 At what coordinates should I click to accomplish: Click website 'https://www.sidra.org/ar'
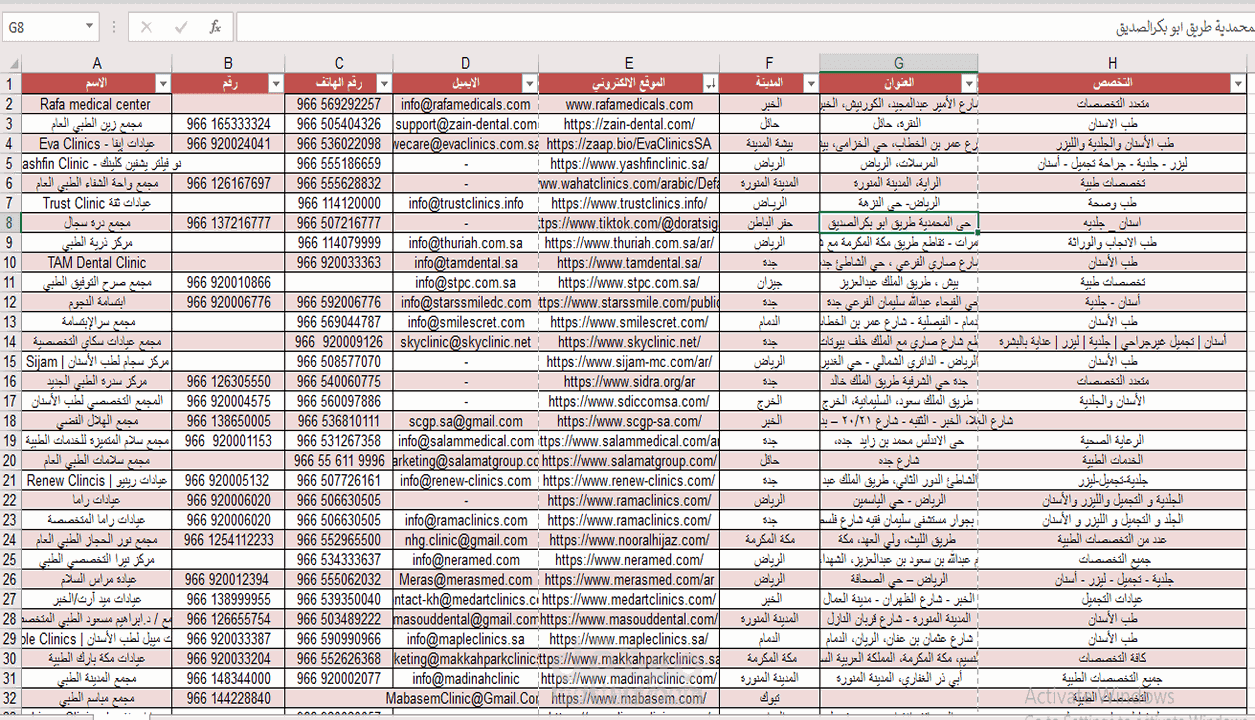629,382
